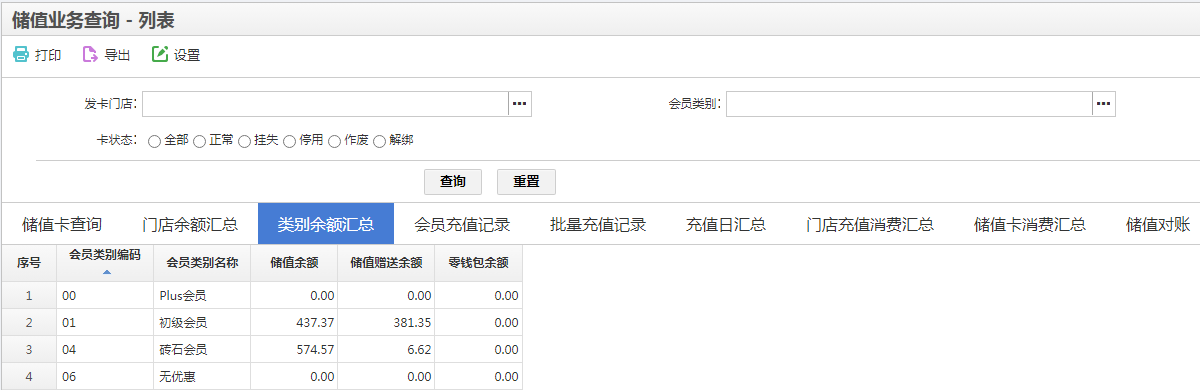This screenshot has height=390, width=1200.
Task: Click the sort arrow under 会员类别编码
Action: 106,272
